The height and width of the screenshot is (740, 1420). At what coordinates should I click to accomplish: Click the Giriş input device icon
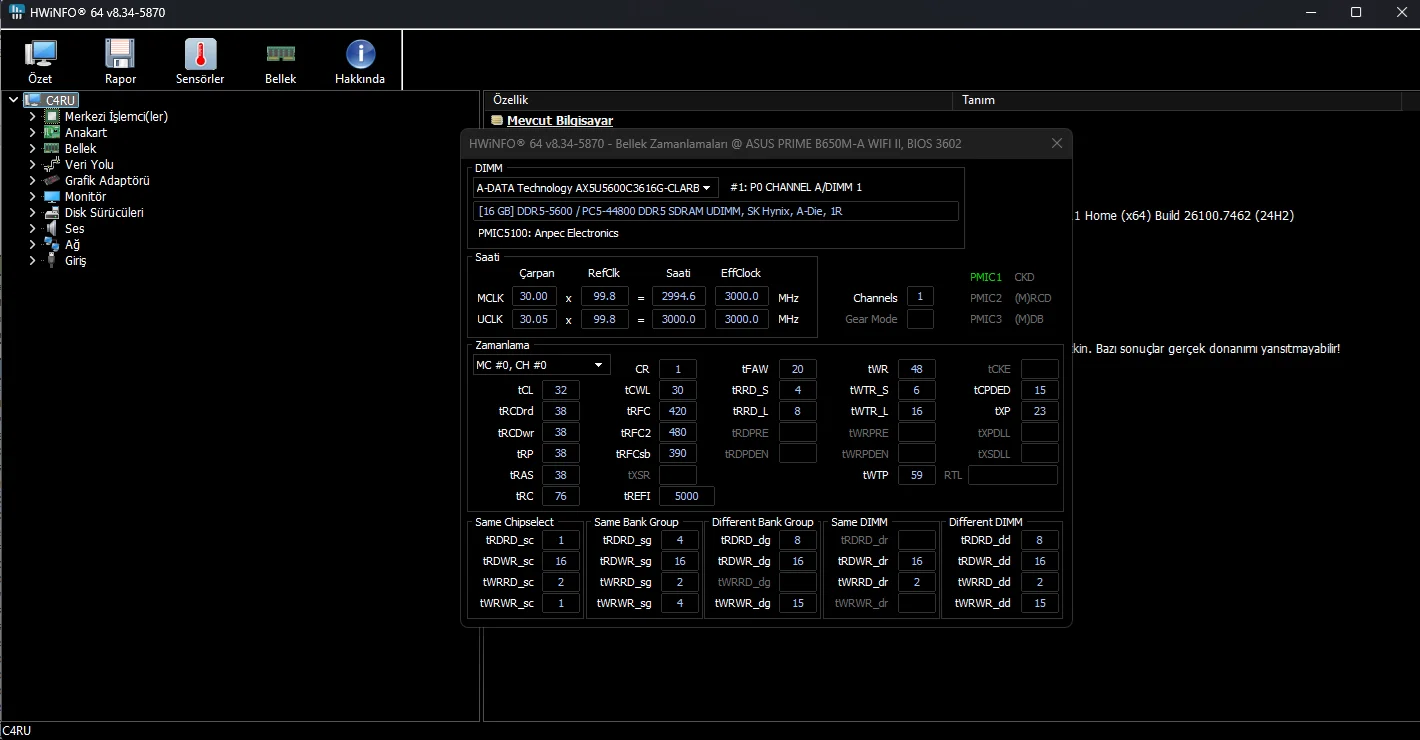[52, 260]
